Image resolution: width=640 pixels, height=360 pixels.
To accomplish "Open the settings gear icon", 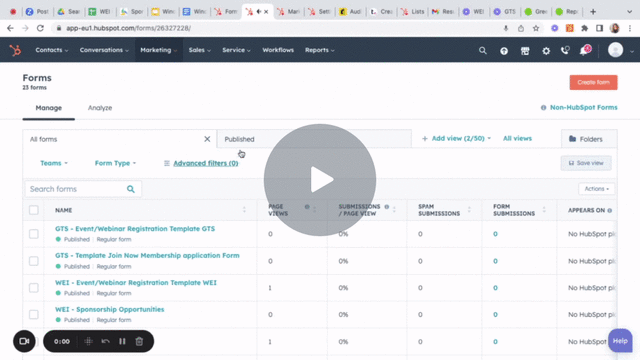I will (x=546, y=51).
